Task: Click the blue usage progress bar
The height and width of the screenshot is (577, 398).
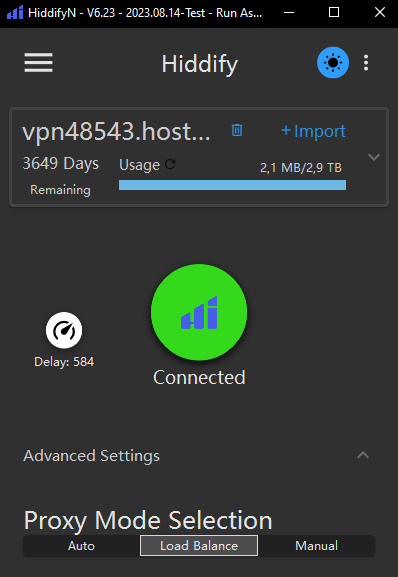Action: [x=232, y=185]
